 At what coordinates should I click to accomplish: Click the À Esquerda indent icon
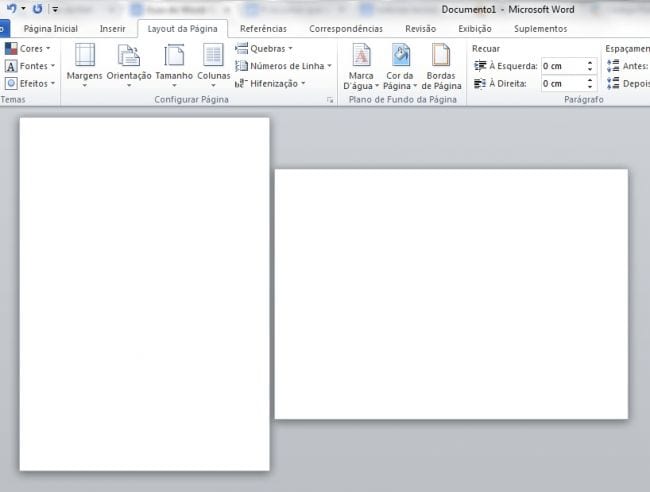tap(480, 65)
